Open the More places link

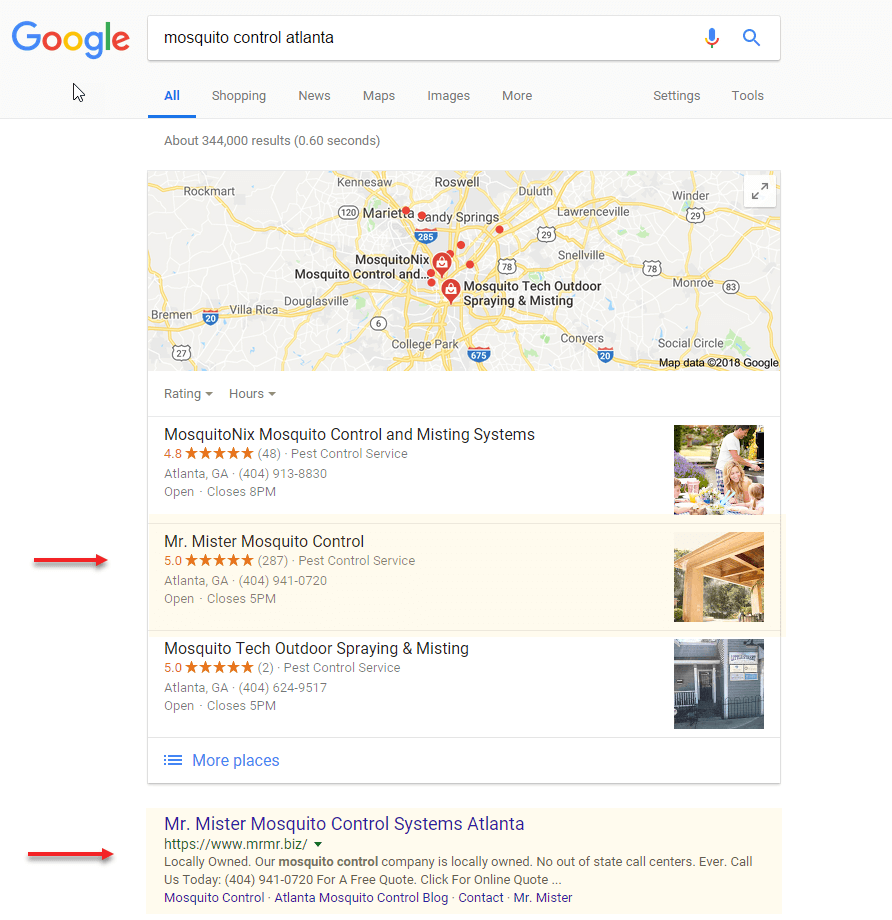[x=236, y=760]
